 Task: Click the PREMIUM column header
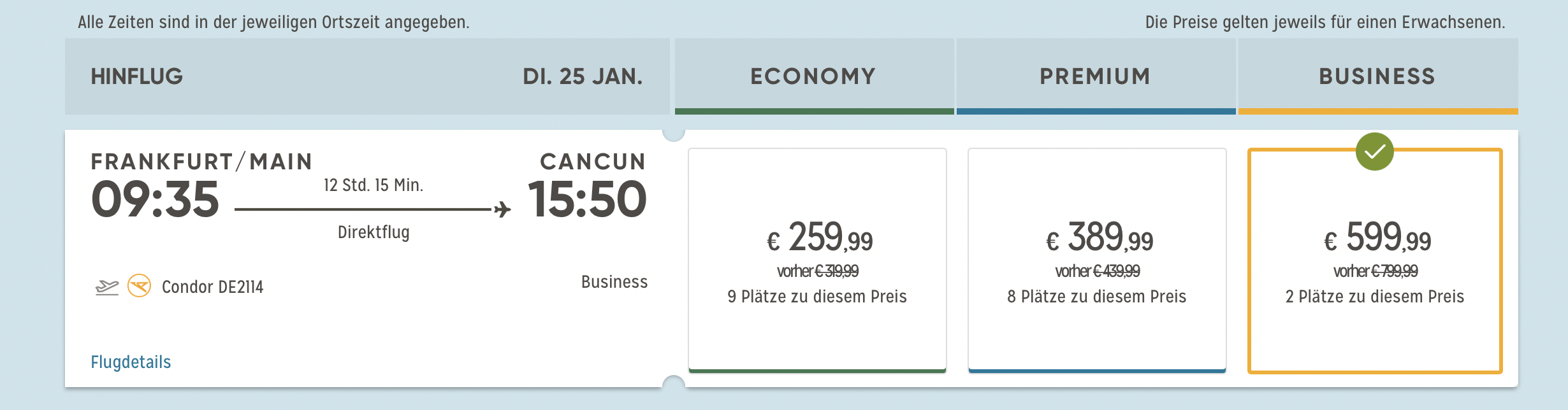pos(1095,76)
